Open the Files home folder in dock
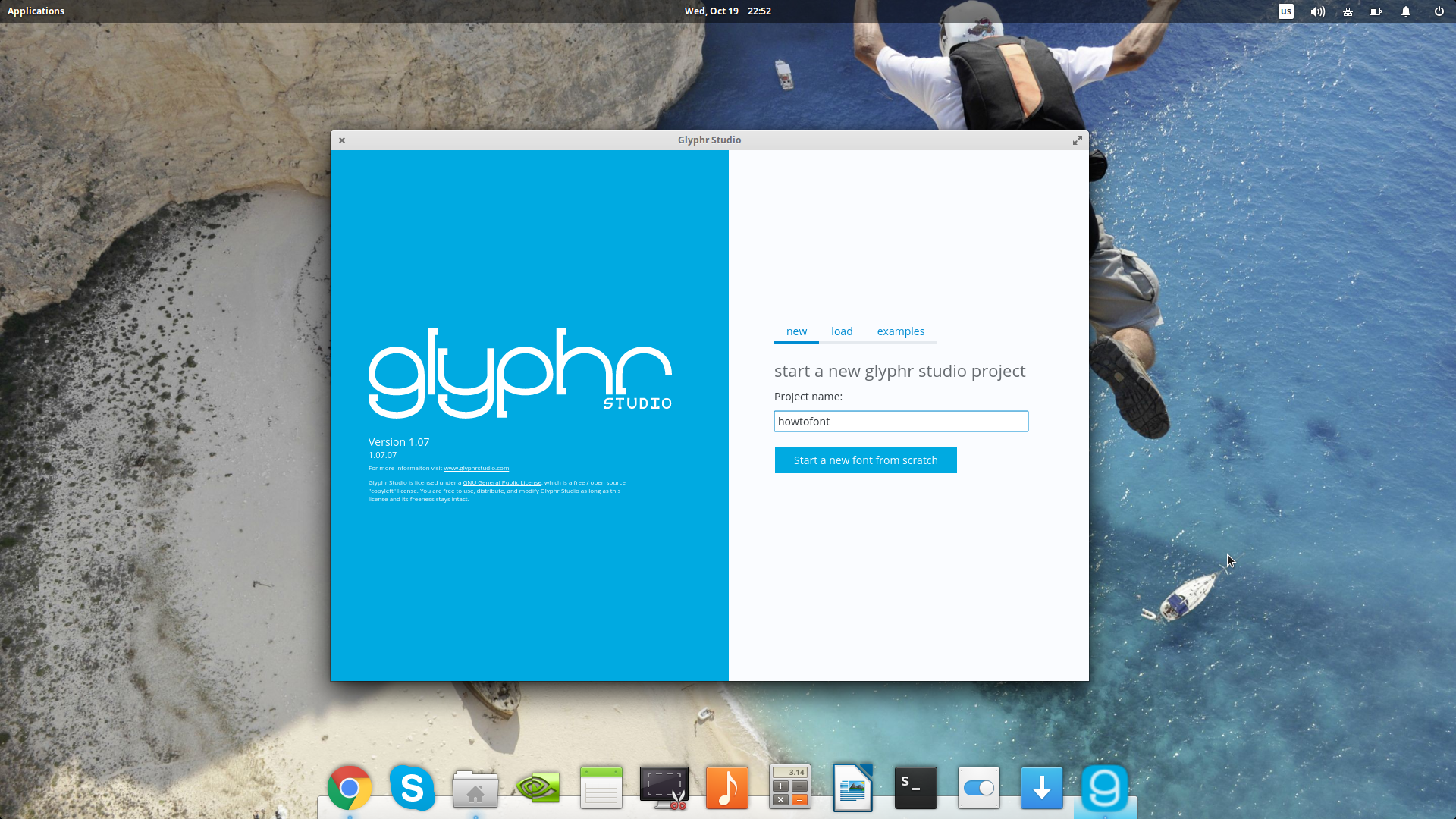The height and width of the screenshot is (819, 1456). (475, 789)
